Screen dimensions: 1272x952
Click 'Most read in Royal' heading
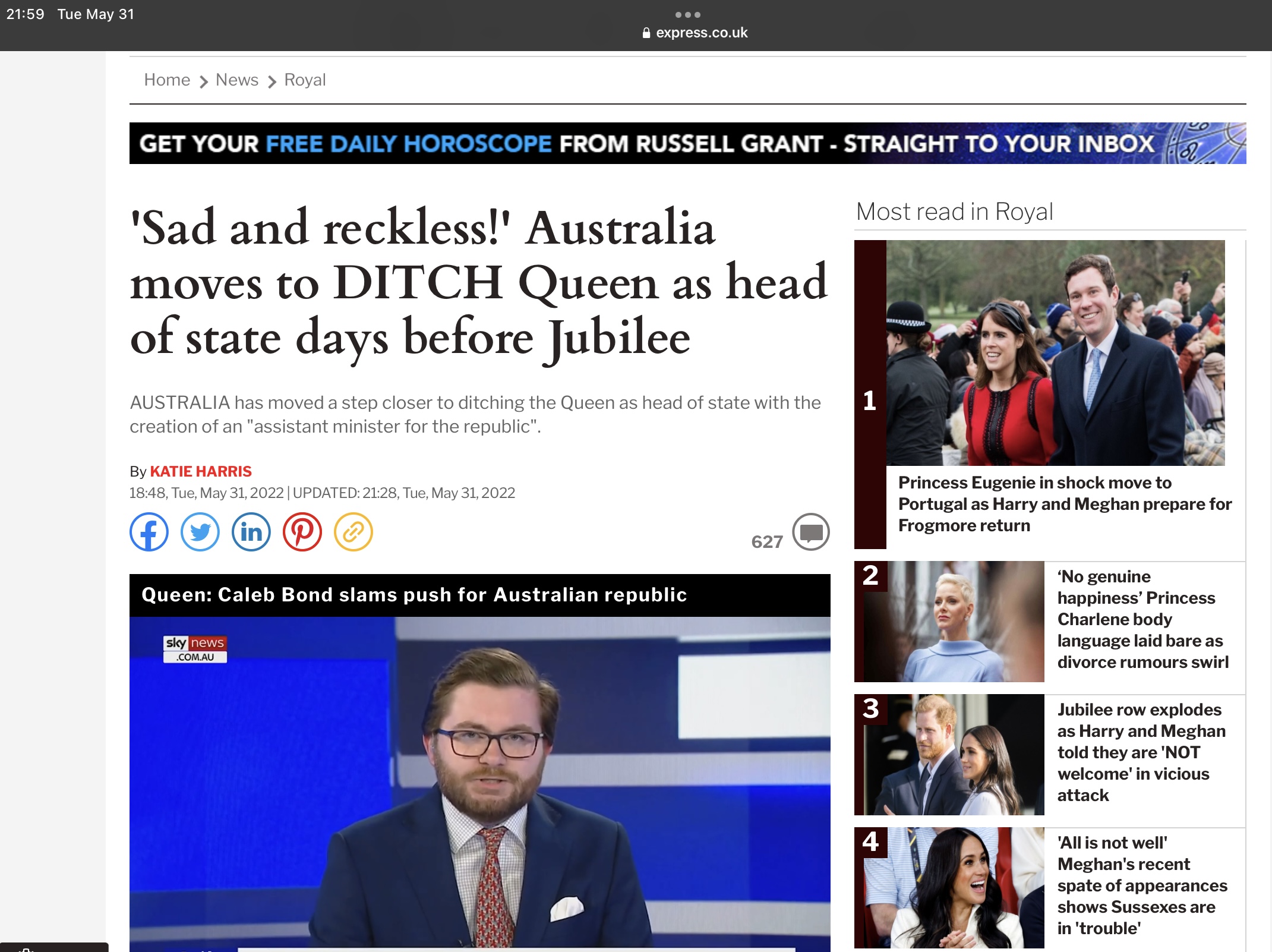(955, 212)
